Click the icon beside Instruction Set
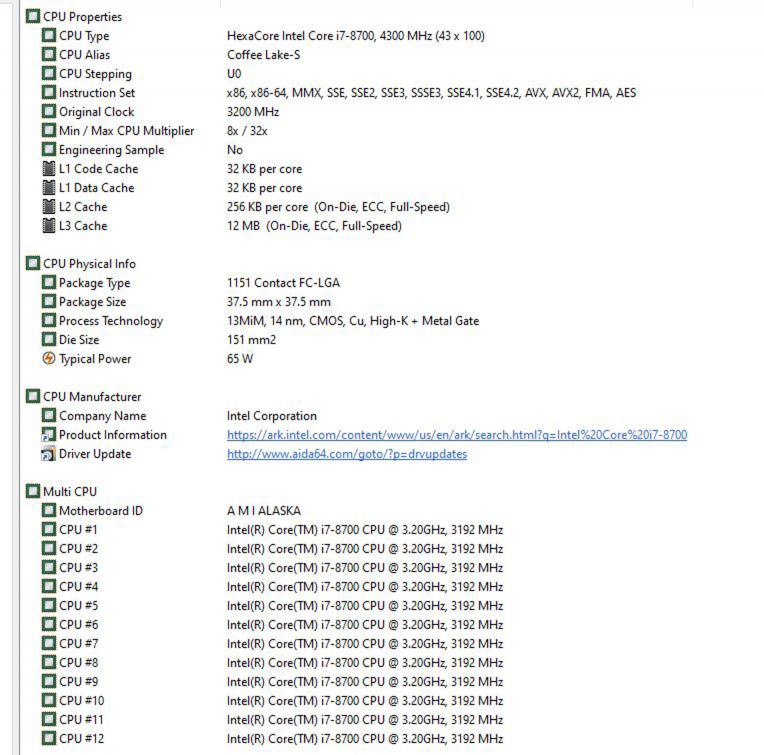The width and height of the screenshot is (764, 755). pos(49,93)
